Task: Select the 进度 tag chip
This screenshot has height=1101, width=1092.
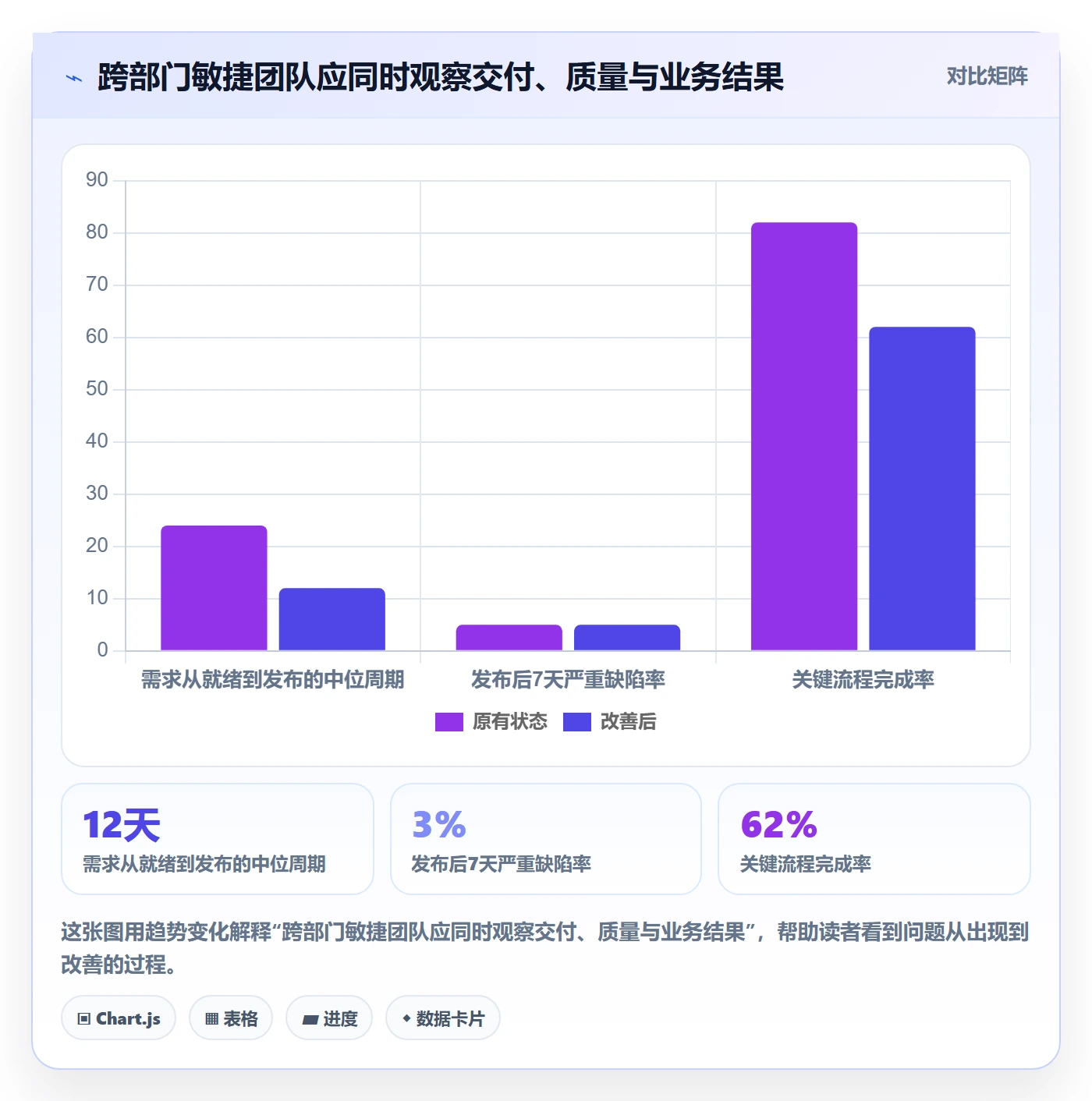Action: 329,1018
